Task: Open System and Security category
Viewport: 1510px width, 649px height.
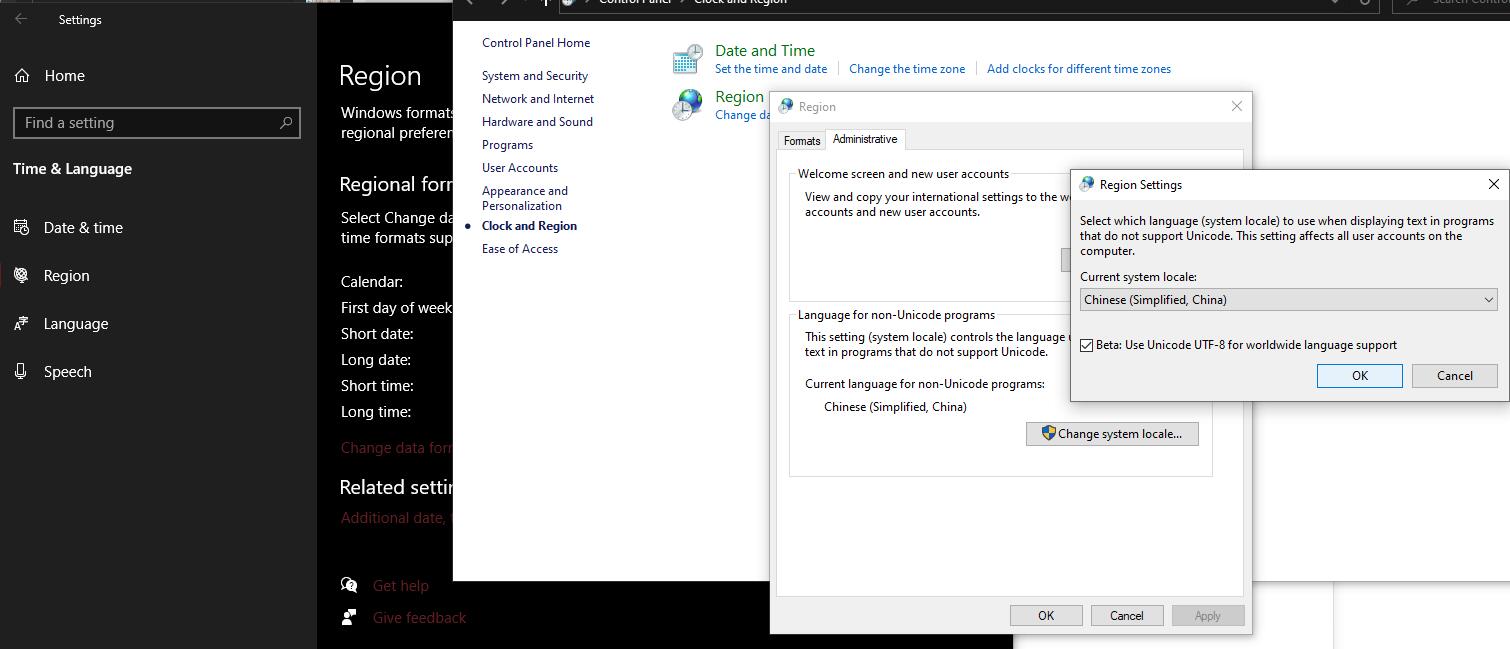Action: pos(534,76)
